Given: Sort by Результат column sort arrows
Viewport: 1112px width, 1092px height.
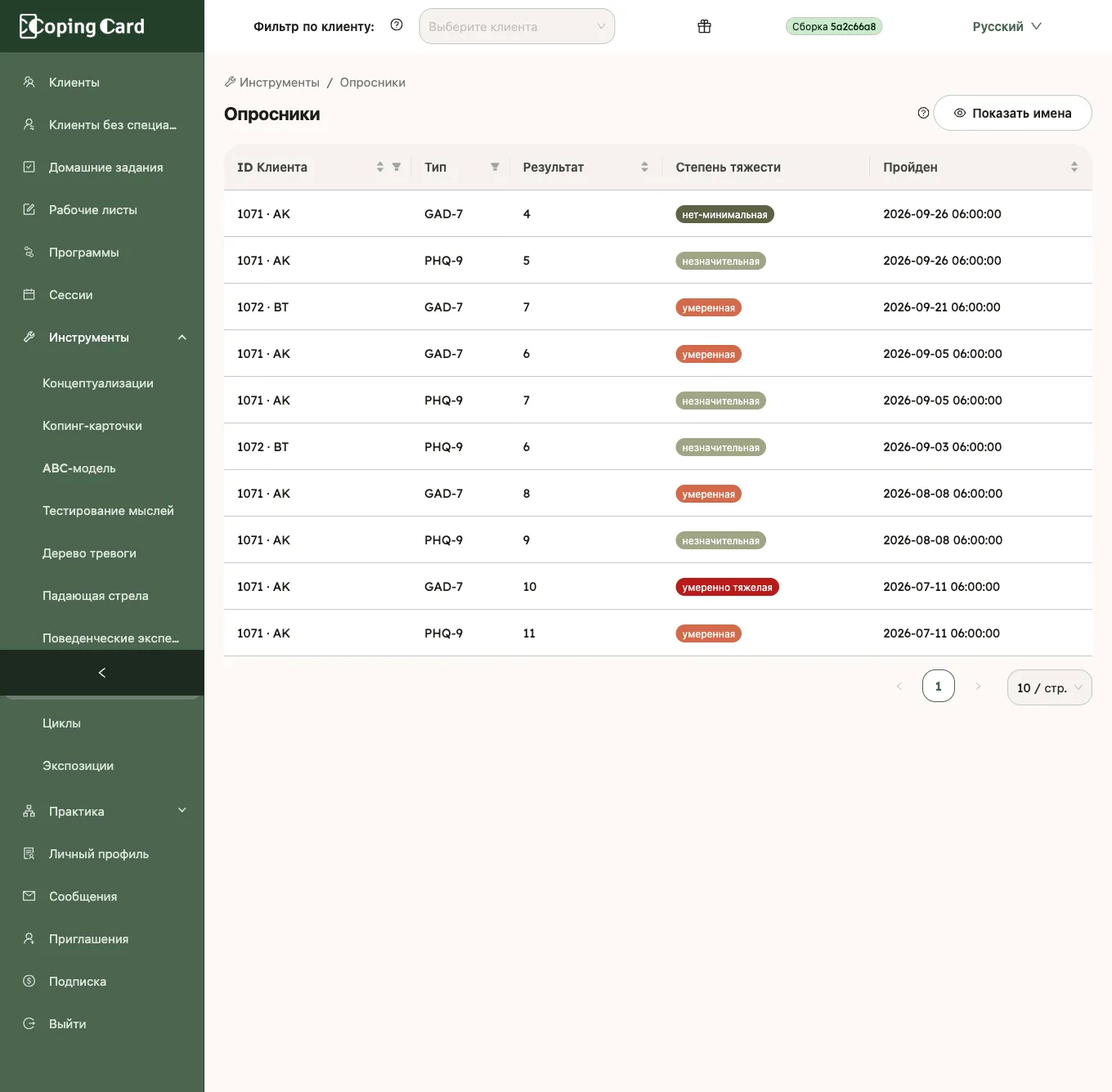Looking at the screenshot, I should pyautogui.click(x=644, y=167).
